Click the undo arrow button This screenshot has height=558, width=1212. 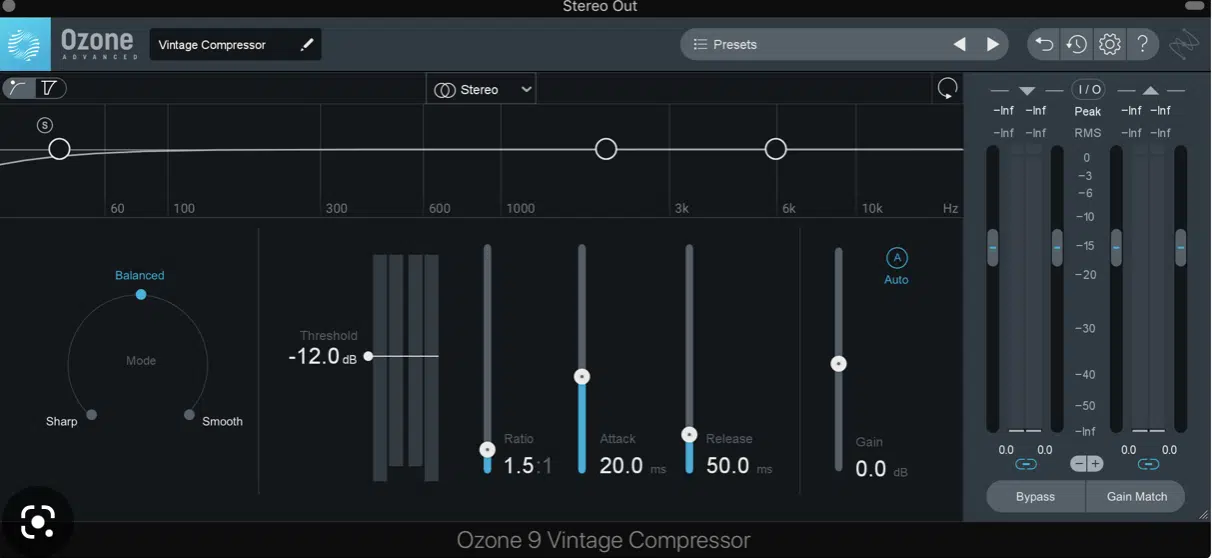[x=1044, y=44]
